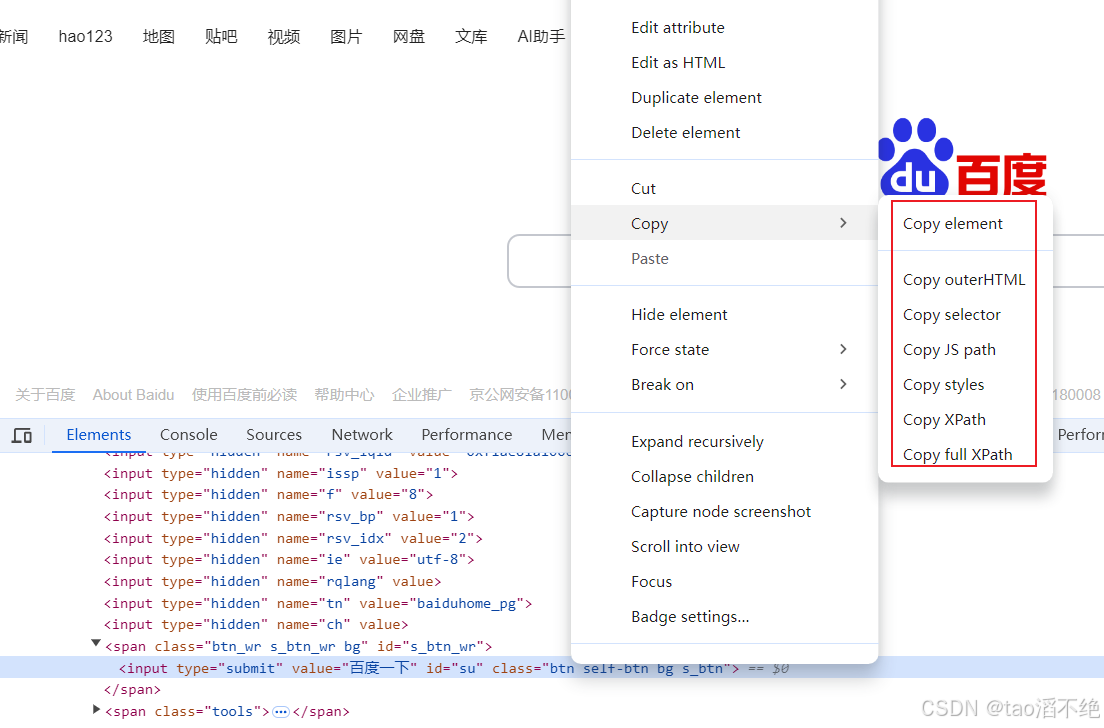
Task: Toggle the device toolbar icon in DevTools
Action: click(x=22, y=435)
